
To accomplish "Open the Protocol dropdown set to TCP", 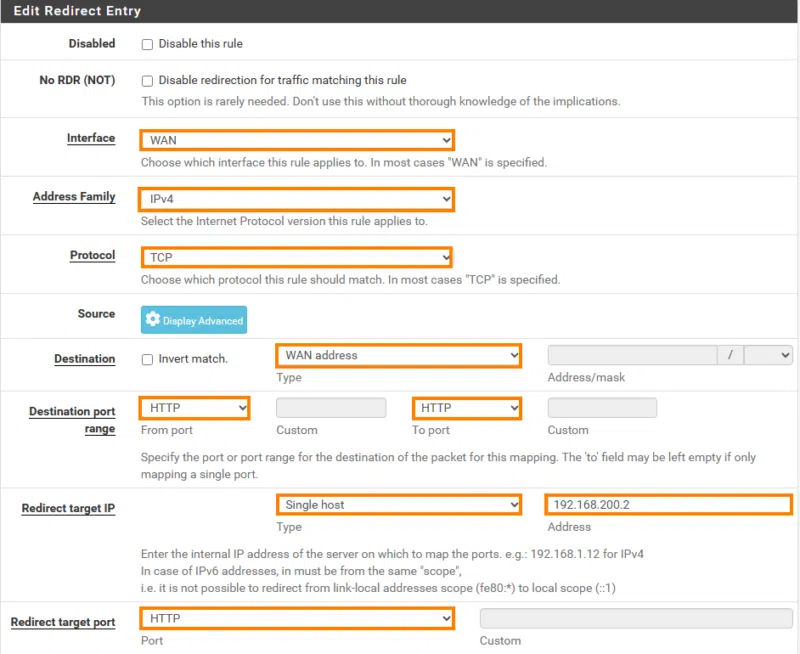I will (297, 257).
